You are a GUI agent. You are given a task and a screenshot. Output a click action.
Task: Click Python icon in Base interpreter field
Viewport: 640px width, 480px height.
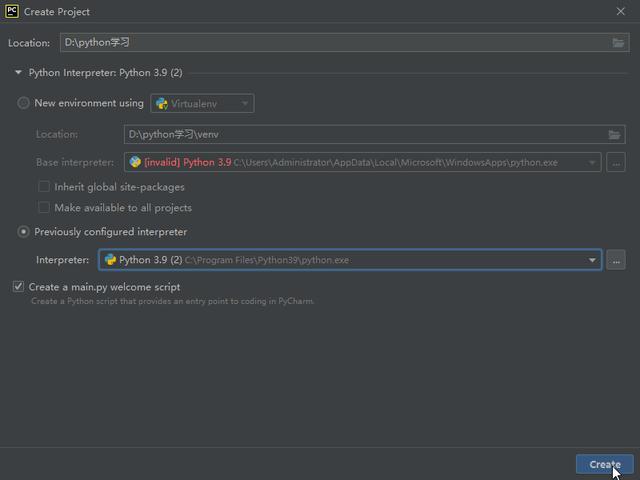[136, 162]
